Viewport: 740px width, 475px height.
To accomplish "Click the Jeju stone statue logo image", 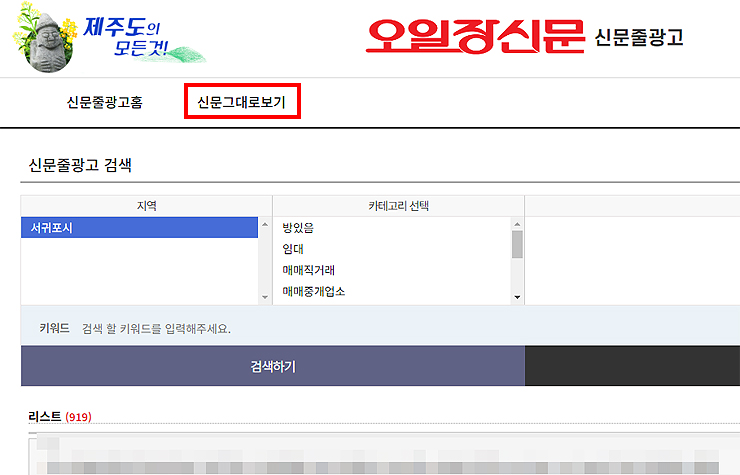I will point(46,38).
